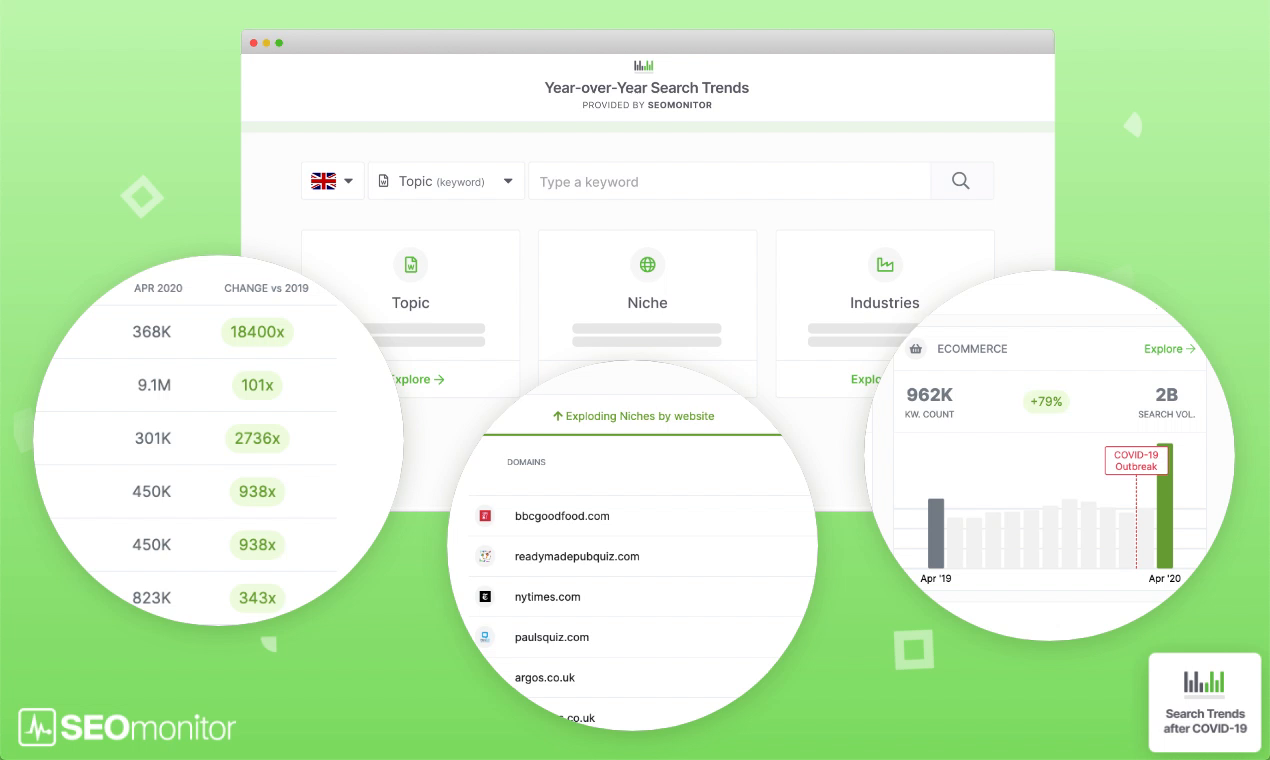Click the Ecommerce basket icon
Image resolution: width=1270 pixels, height=760 pixels.
coord(916,348)
